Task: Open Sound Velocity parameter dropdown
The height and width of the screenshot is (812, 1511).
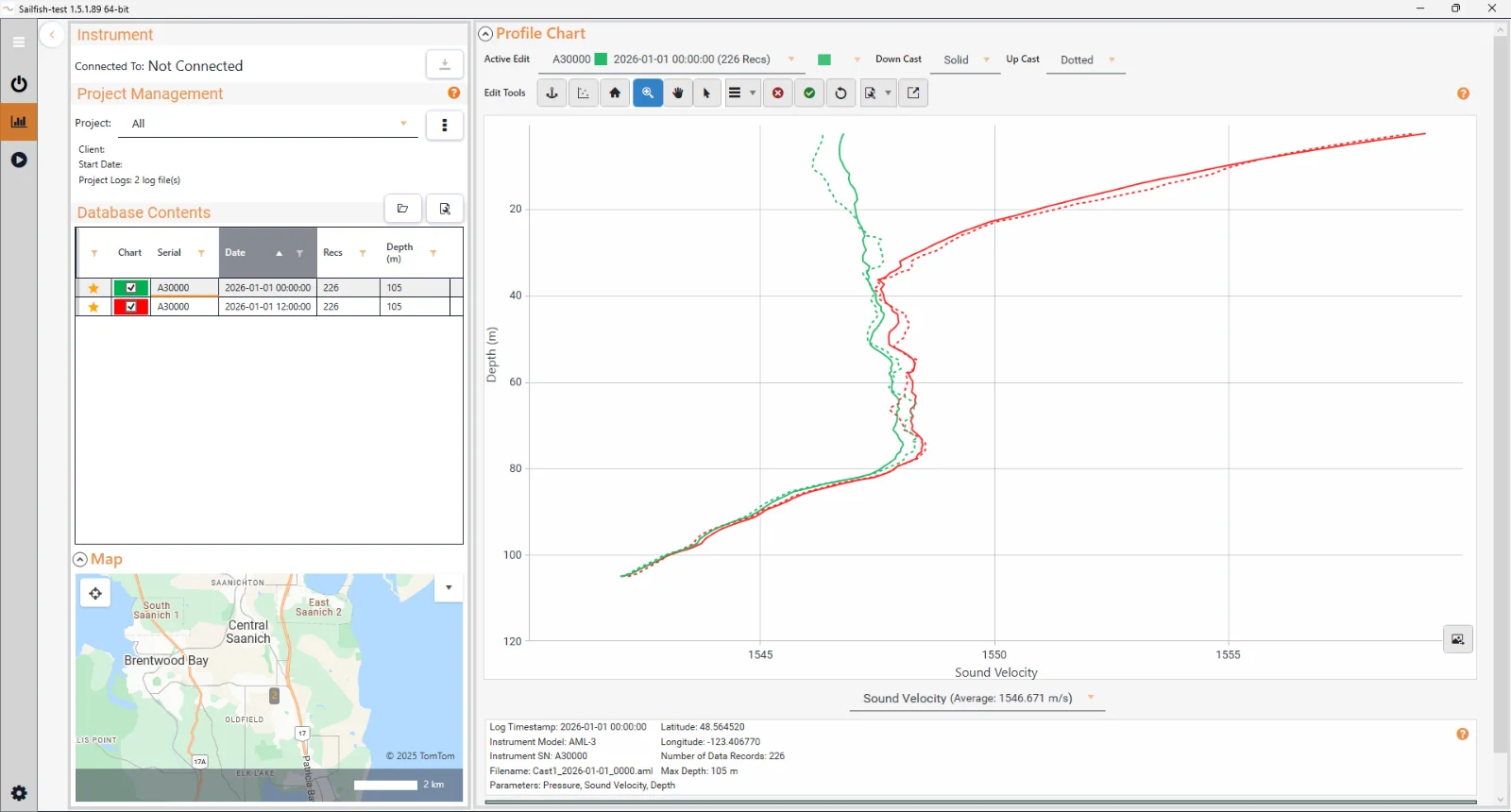Action: point(977,699)
